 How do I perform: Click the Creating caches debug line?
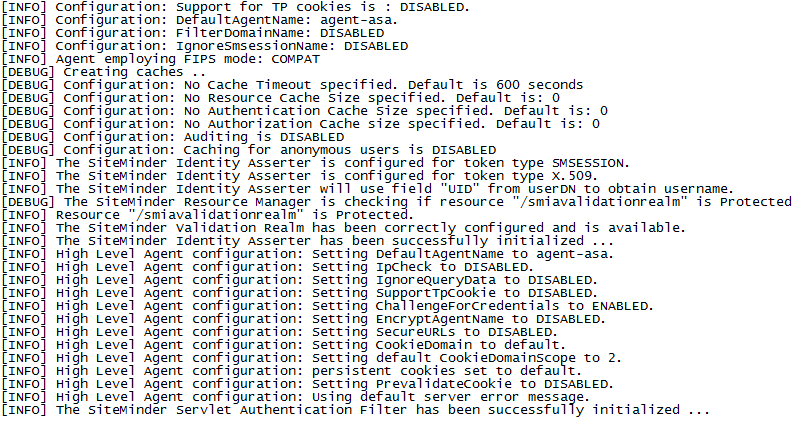pos(104,72)
